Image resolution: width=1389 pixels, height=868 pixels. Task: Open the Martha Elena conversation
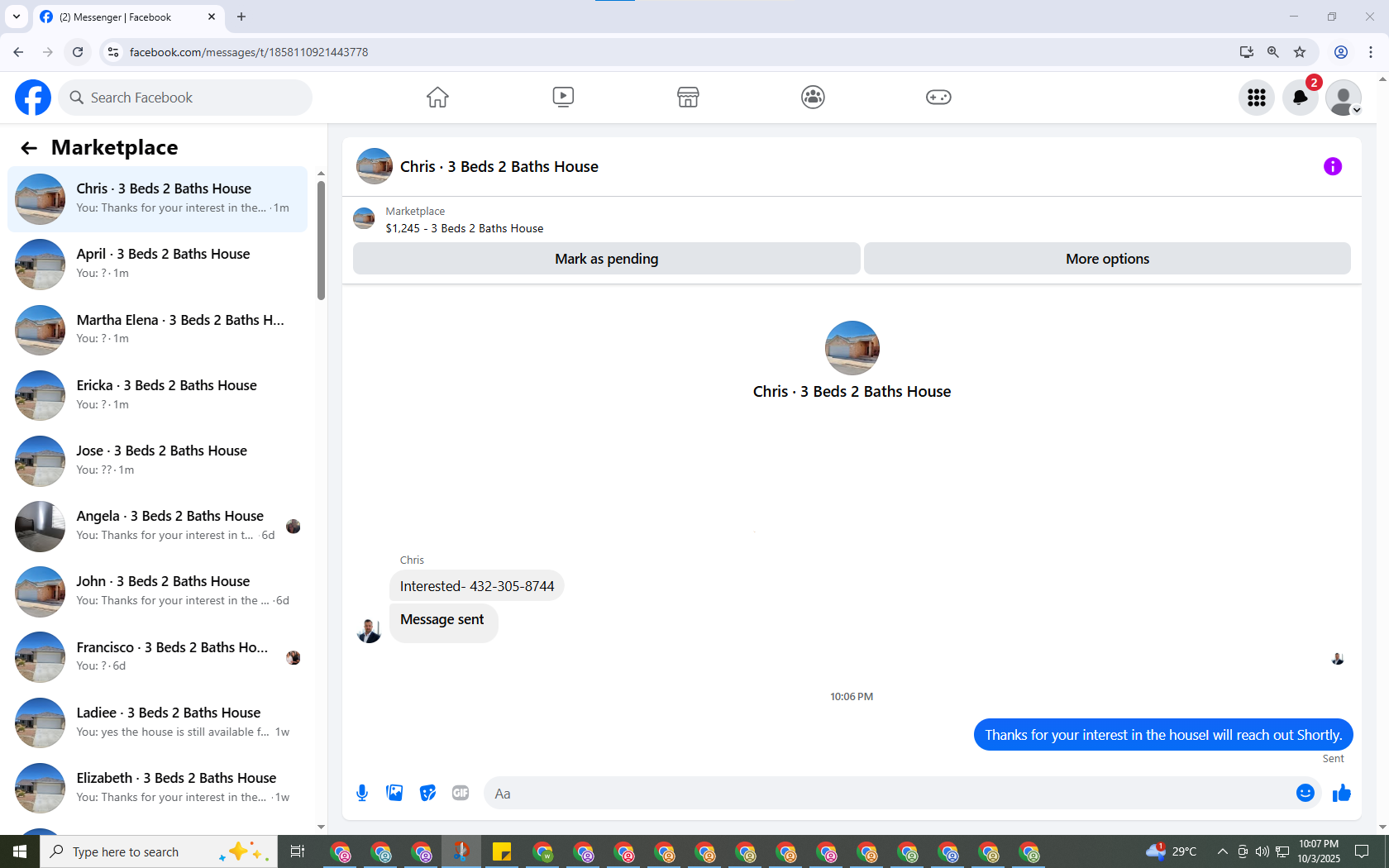(157, 330)
